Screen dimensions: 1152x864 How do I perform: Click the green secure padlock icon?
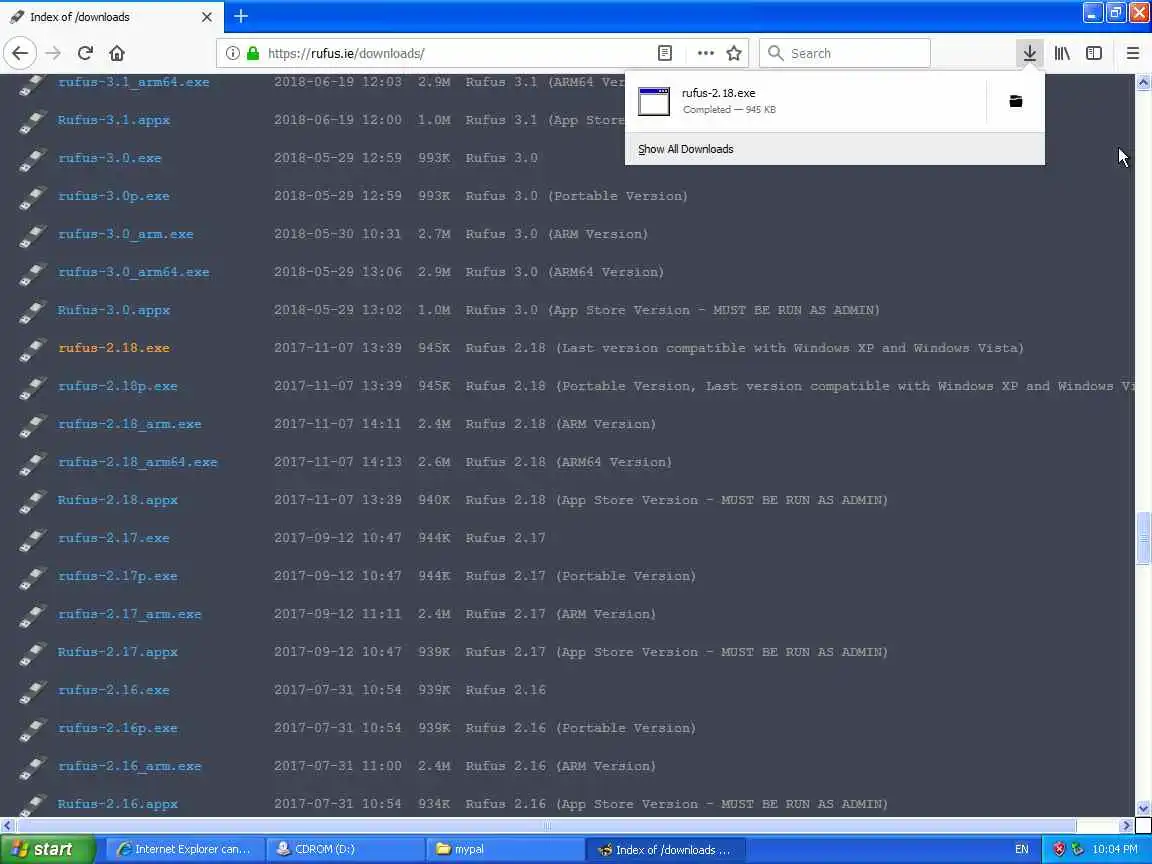pos(253,53)
